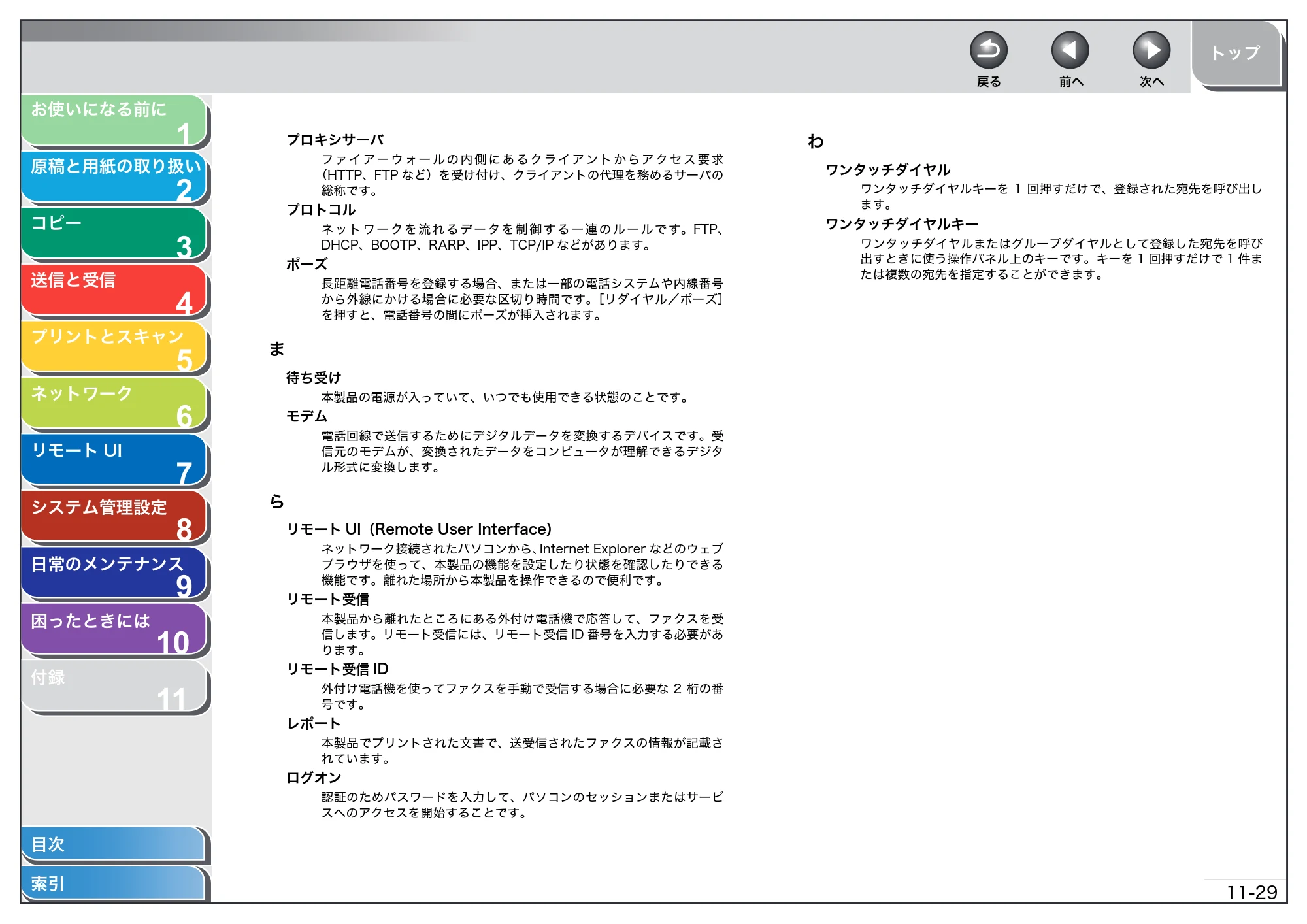Image resolution: width=1307 pixels, height=924 pixels.
Task: Click the glossary term プロトコル
Action: click(321, 210)
